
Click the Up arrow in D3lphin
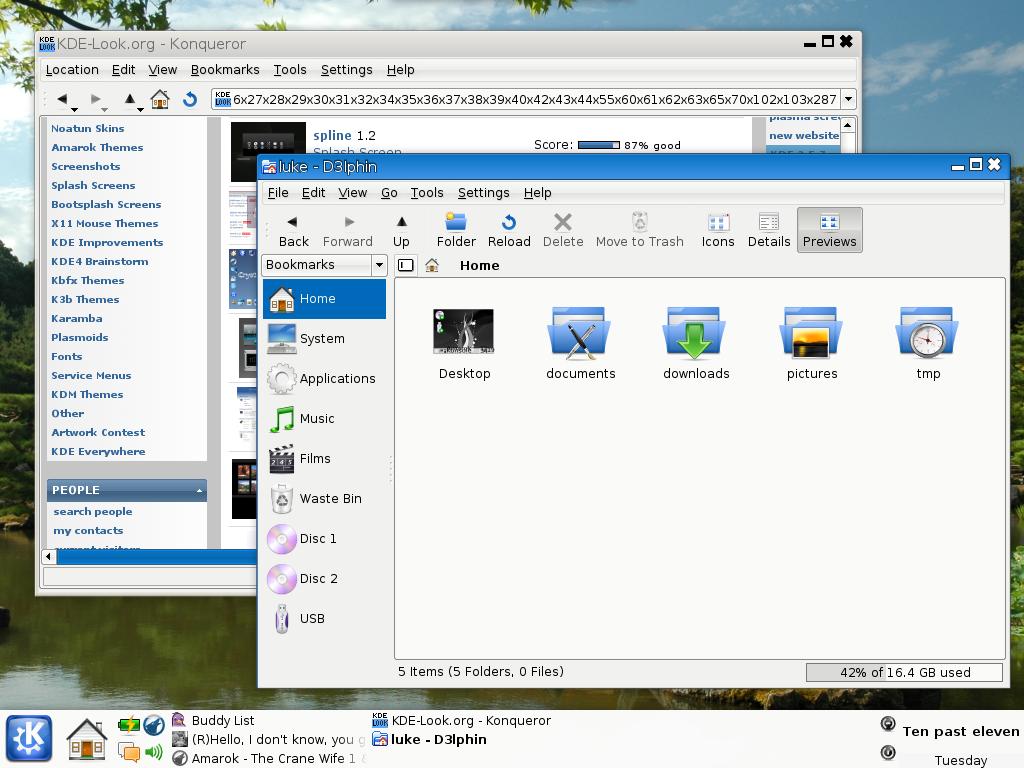[x=402, y=231]
